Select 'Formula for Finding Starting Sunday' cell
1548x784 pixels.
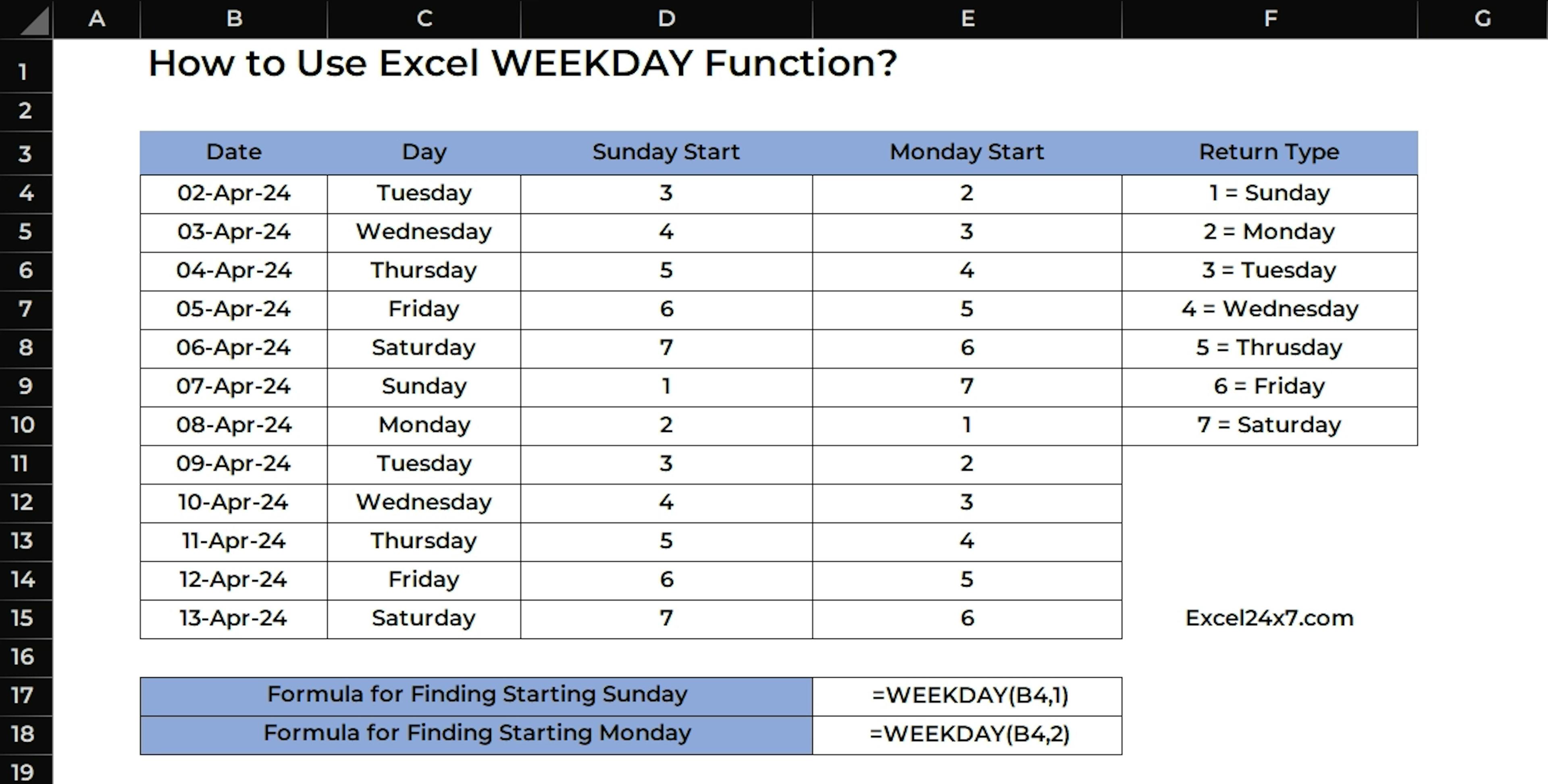point(476,695)
